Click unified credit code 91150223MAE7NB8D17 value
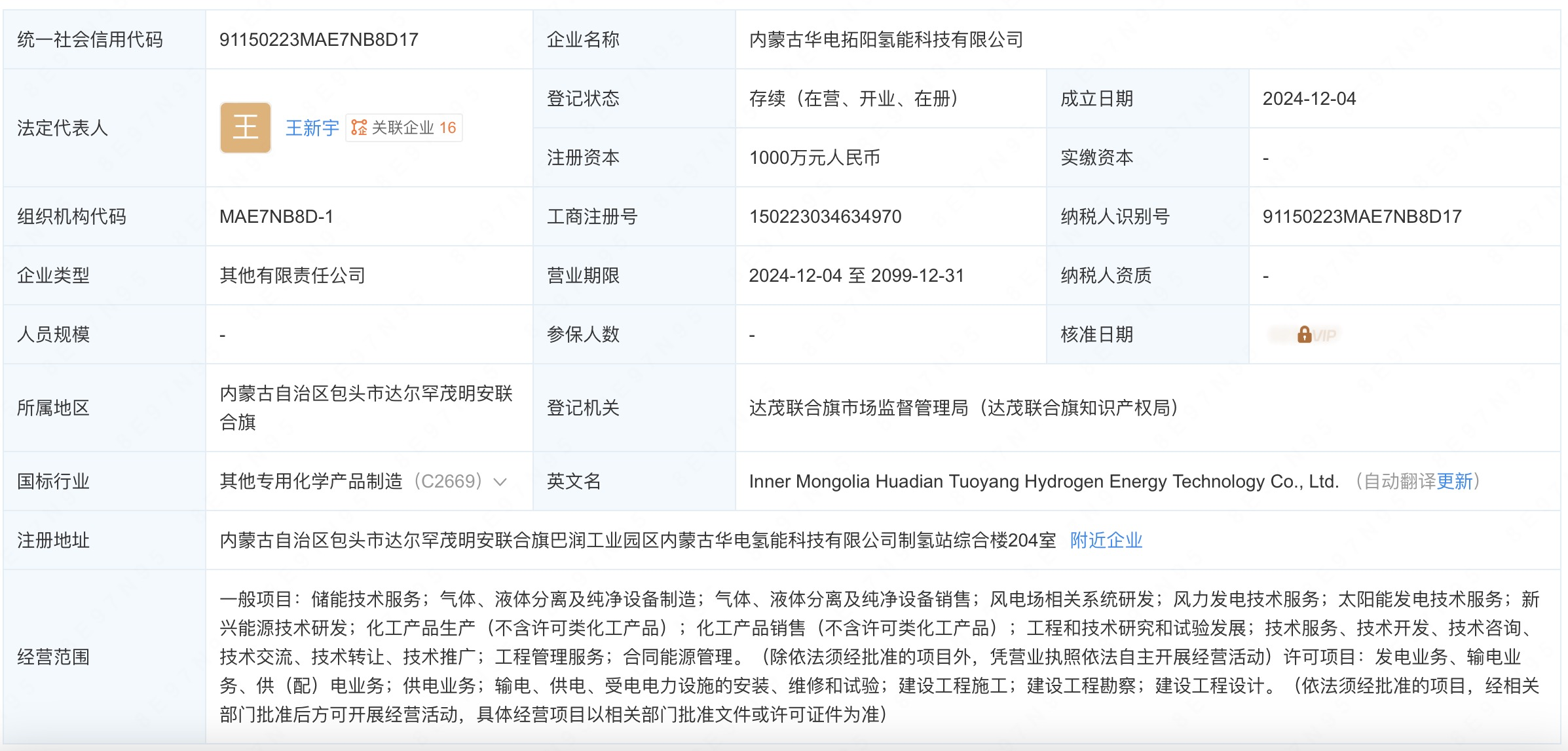1568x751 pixels. 318,40
